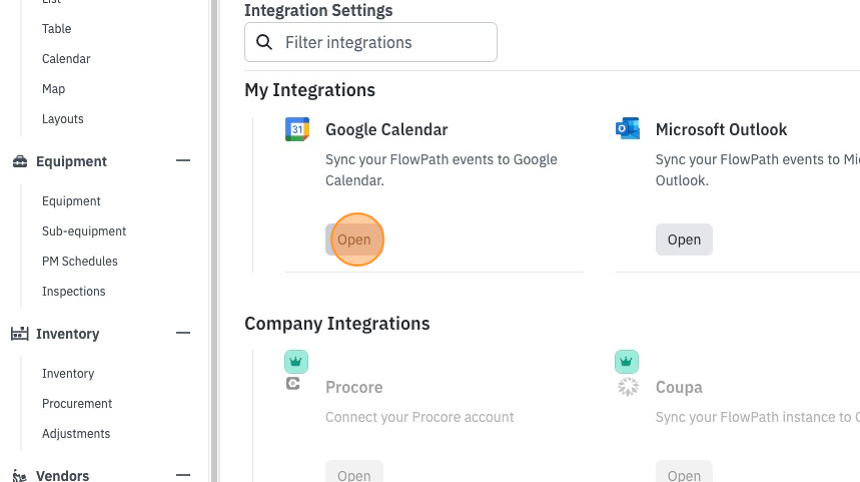The height and width of the screenshot is (482, 860).
Task: Click the Procore logo icon
Action: (x=293, y=384)
